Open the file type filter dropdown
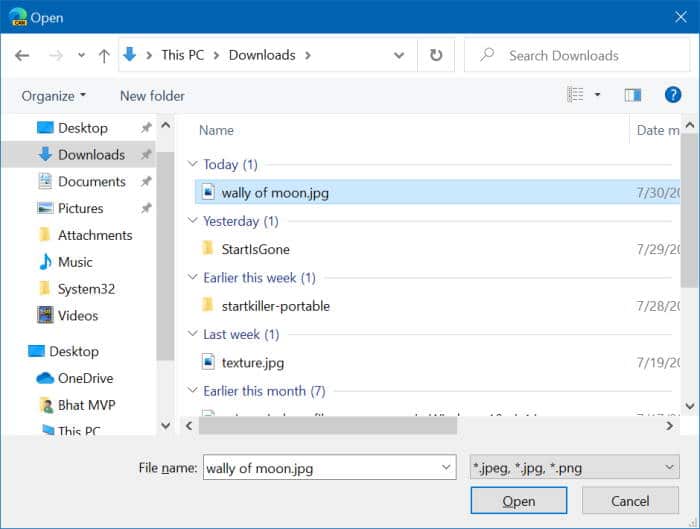The width and height of the screenshot is (700, 529). coord(574,467)
